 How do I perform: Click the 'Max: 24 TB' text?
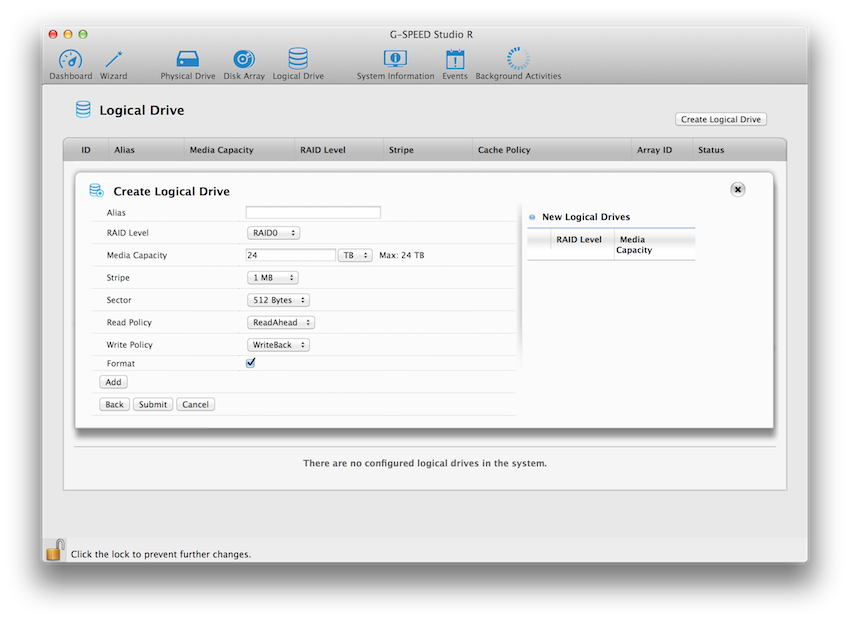point(402,255)
